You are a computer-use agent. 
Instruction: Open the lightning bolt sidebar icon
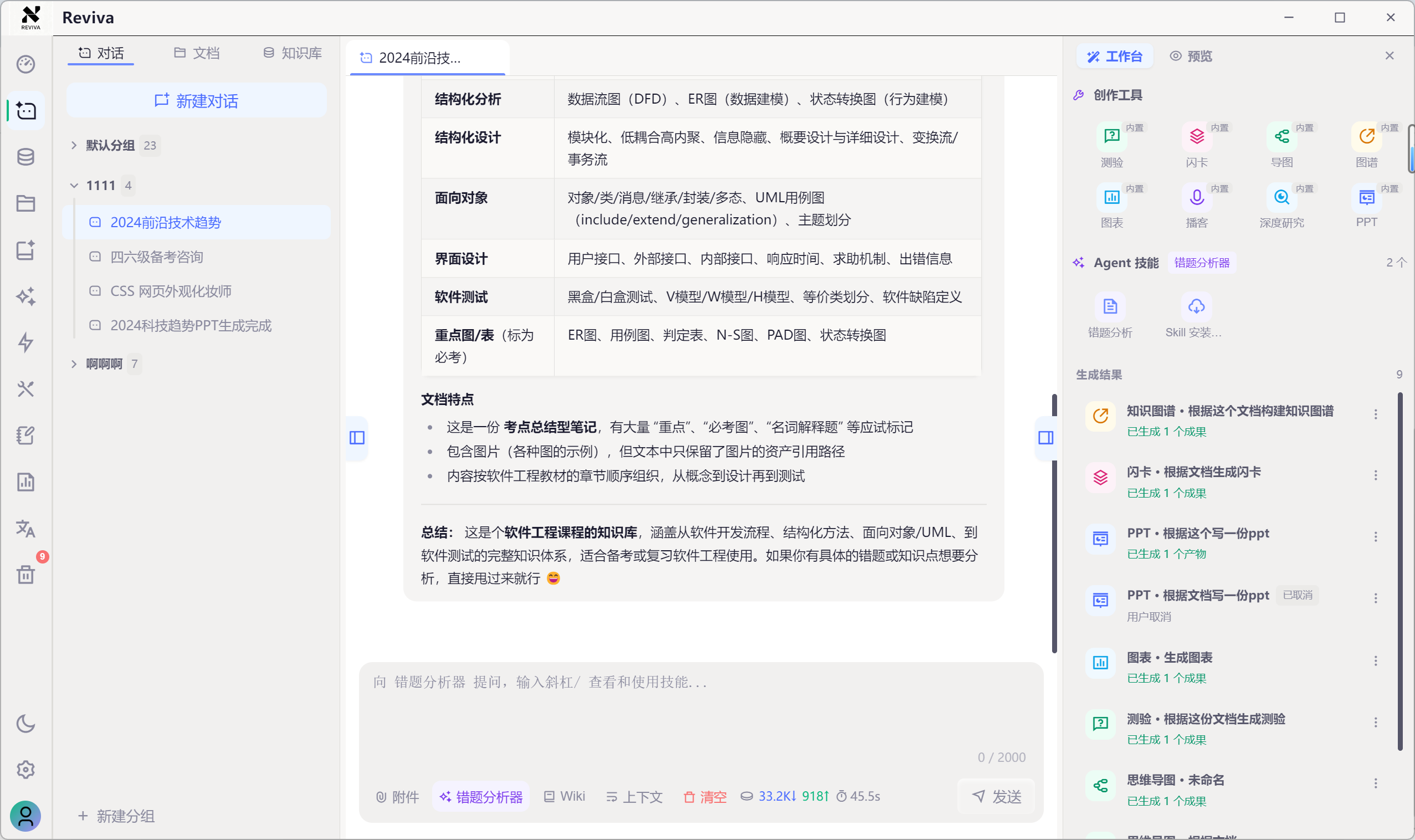coord(25,342)
